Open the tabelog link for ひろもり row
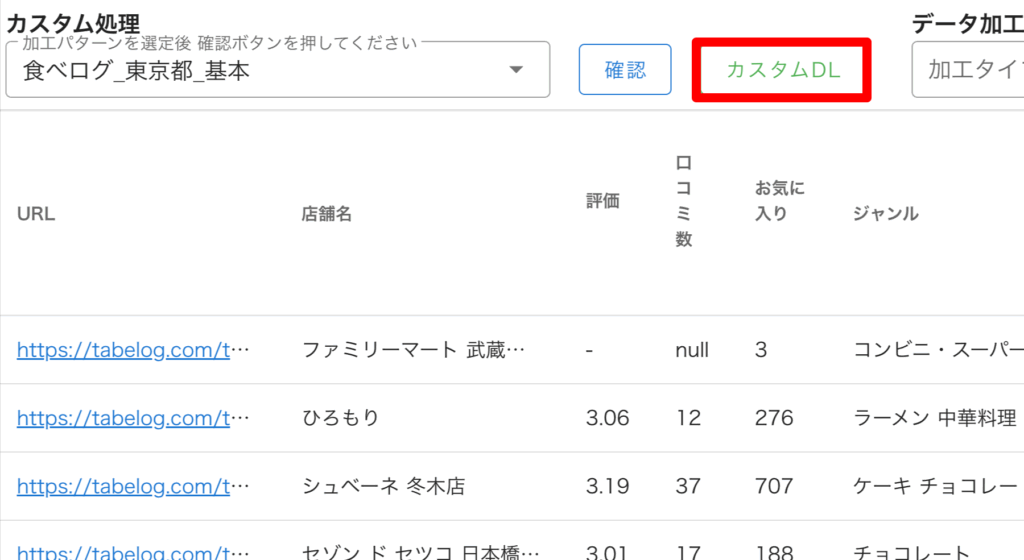The height and width of the screenshot is (560, 1024). 133,418
